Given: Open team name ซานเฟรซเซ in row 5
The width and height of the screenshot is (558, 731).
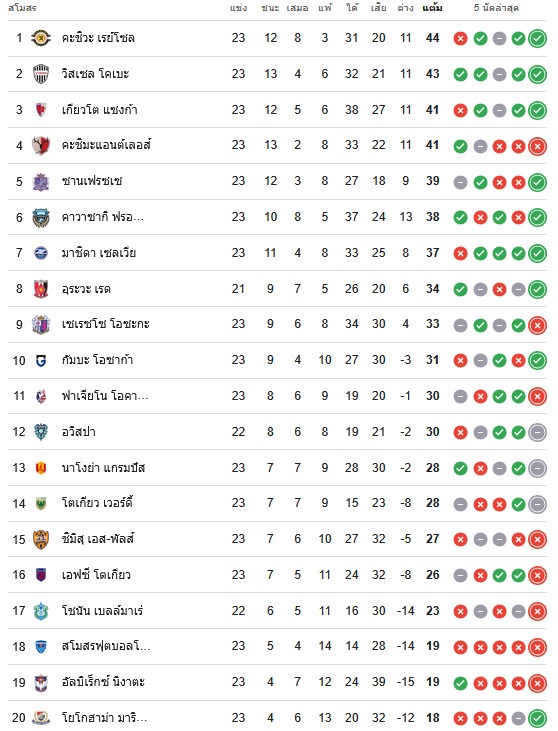Looking at the screenshot, I should [x=92, y=181].
